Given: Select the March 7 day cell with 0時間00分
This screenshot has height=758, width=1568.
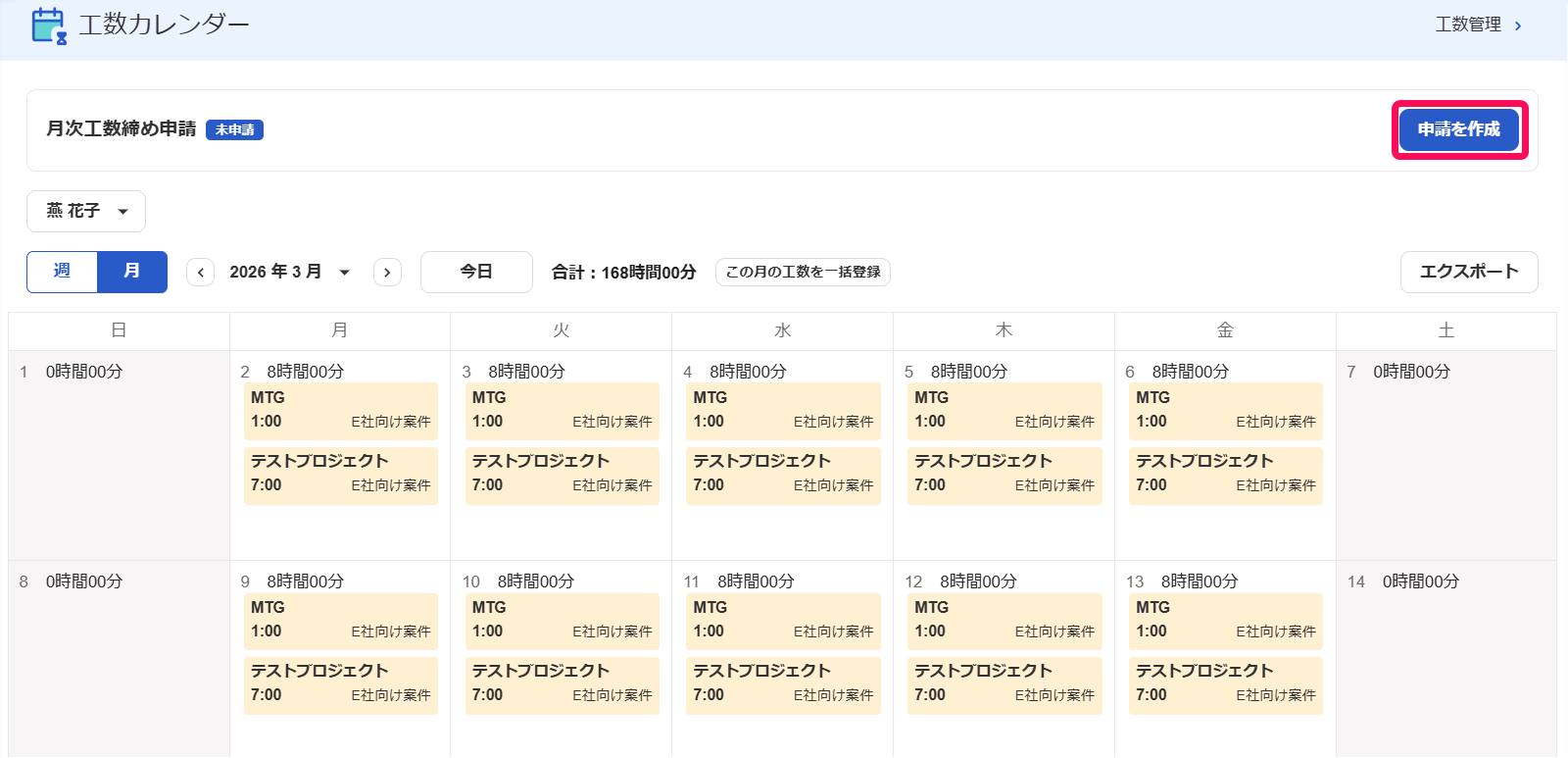Looking at the screenshot, I should [1446, 455].
